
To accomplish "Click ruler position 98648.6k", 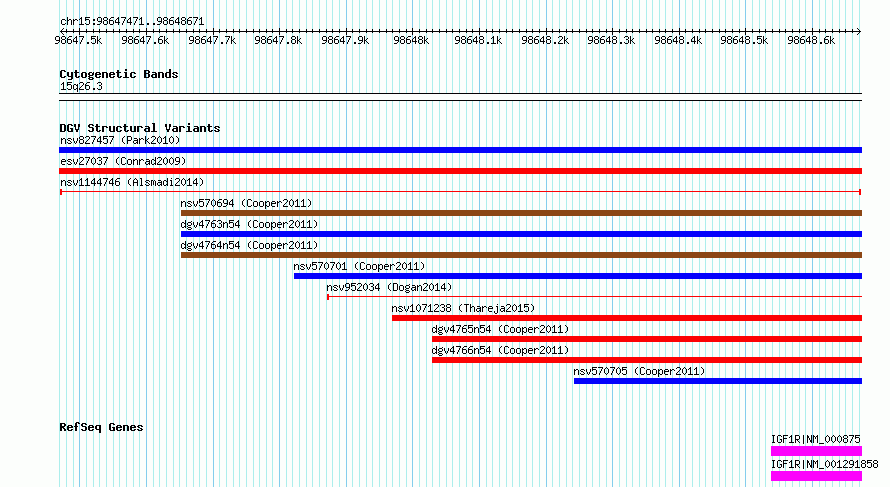I will point(811,40).
